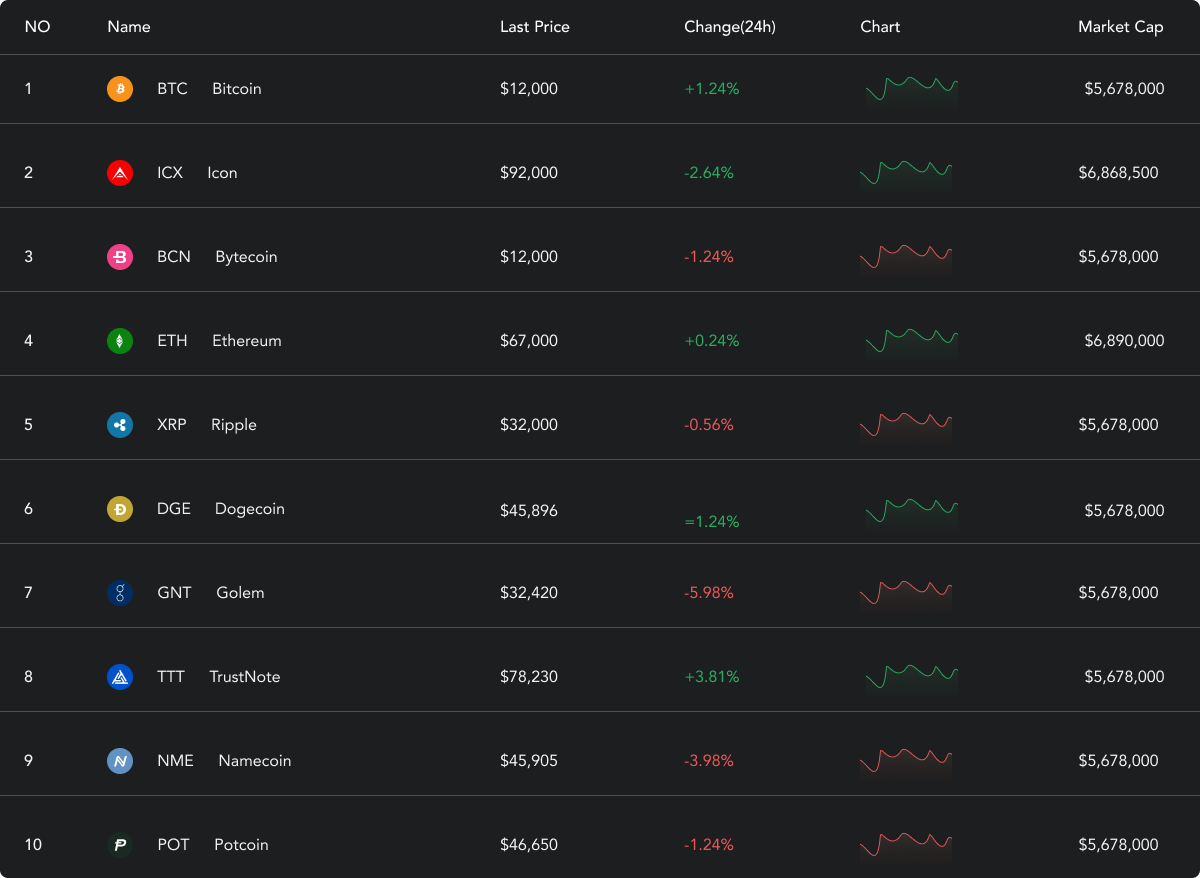Sort by the Change(24h) column header
The image size is (1200, 878).
(730, 27)
